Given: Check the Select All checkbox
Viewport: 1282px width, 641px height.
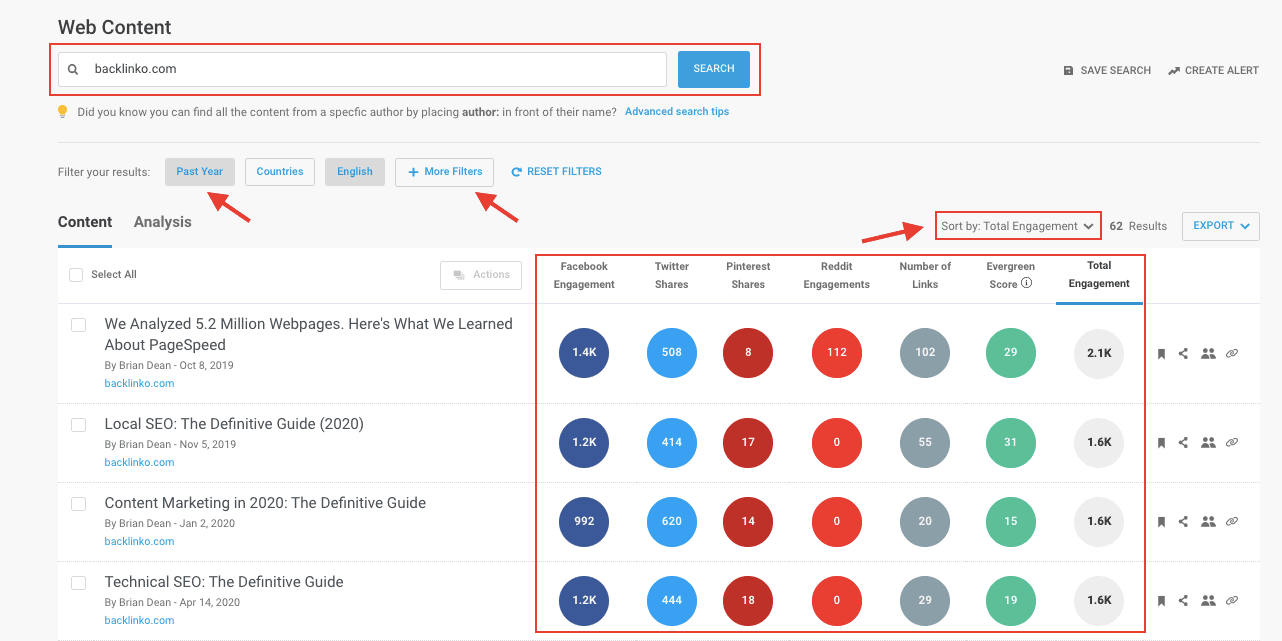Looking at the screenshot, I should tap(76, 275).
